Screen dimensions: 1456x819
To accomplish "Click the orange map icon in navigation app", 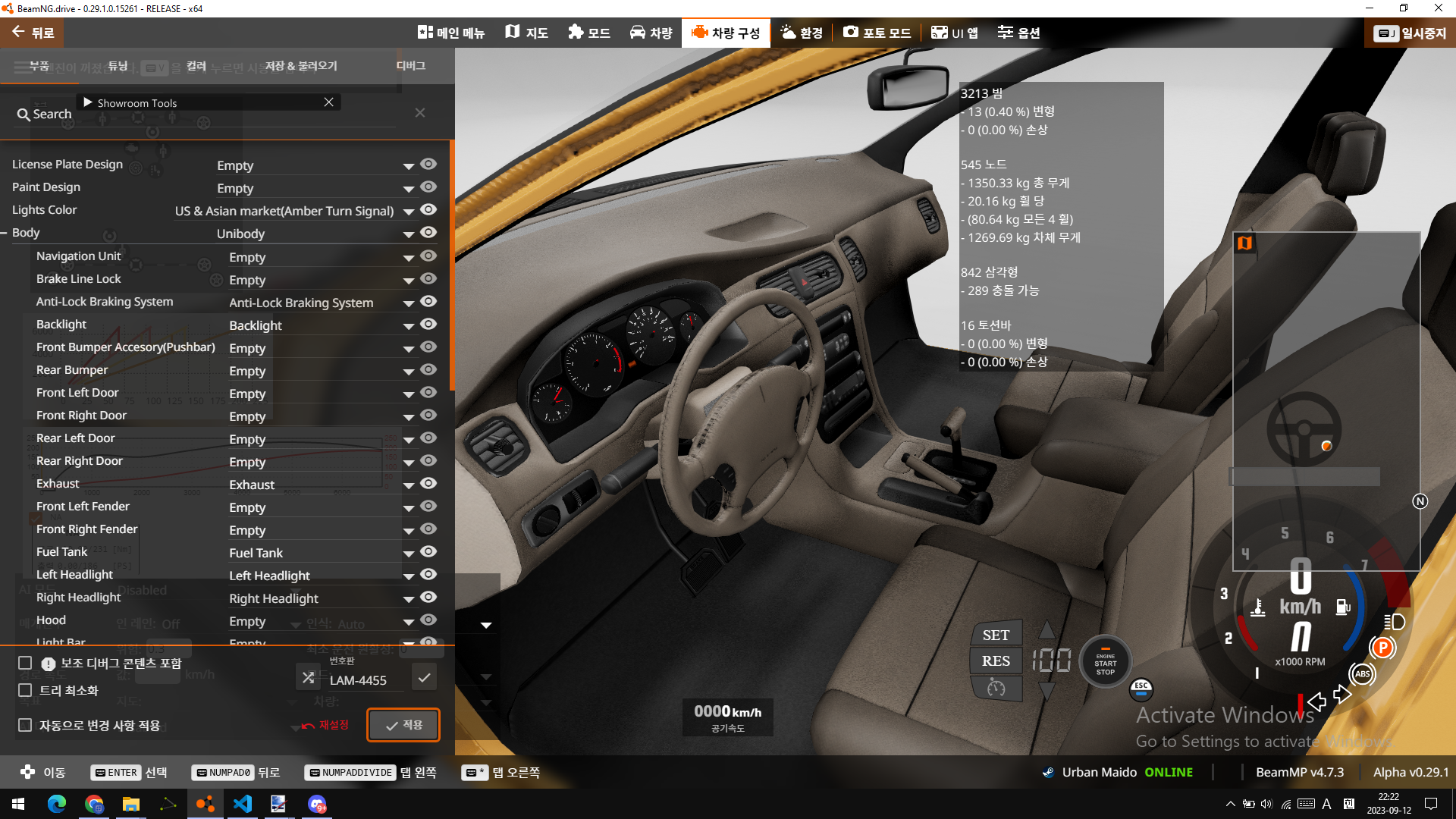I will [x=1244, y=243].
